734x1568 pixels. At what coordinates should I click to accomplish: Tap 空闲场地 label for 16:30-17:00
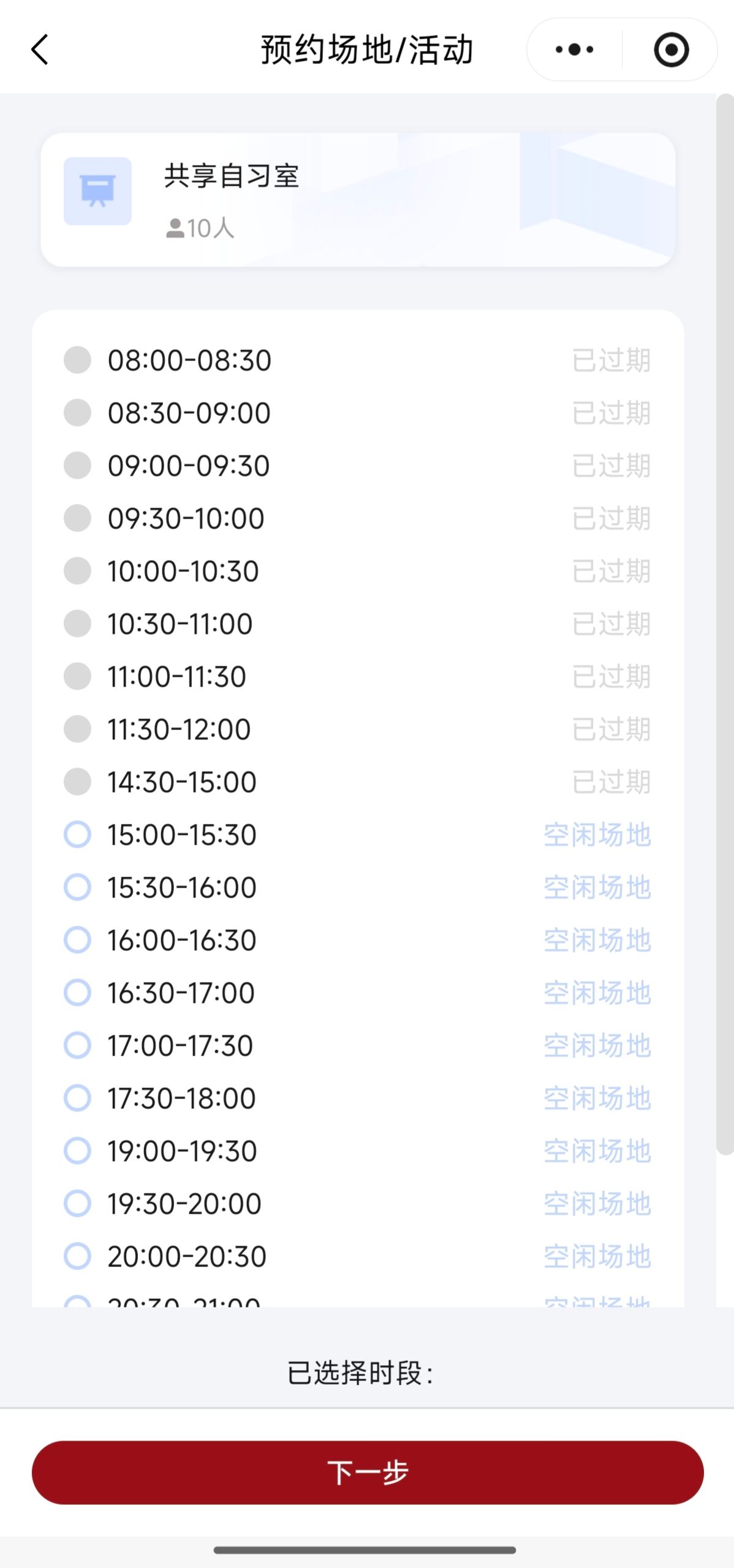click(597, 992)
